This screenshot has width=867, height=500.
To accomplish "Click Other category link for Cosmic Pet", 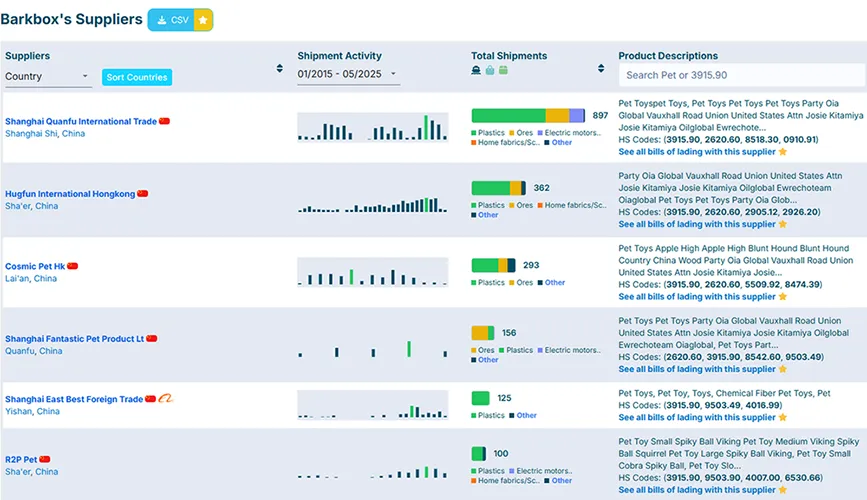I will pyautogui.click(x=555, y=283).
